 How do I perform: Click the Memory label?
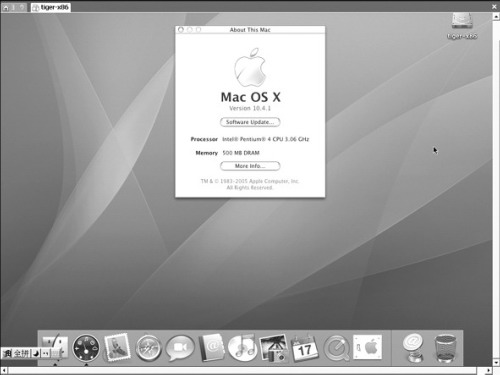206,153
